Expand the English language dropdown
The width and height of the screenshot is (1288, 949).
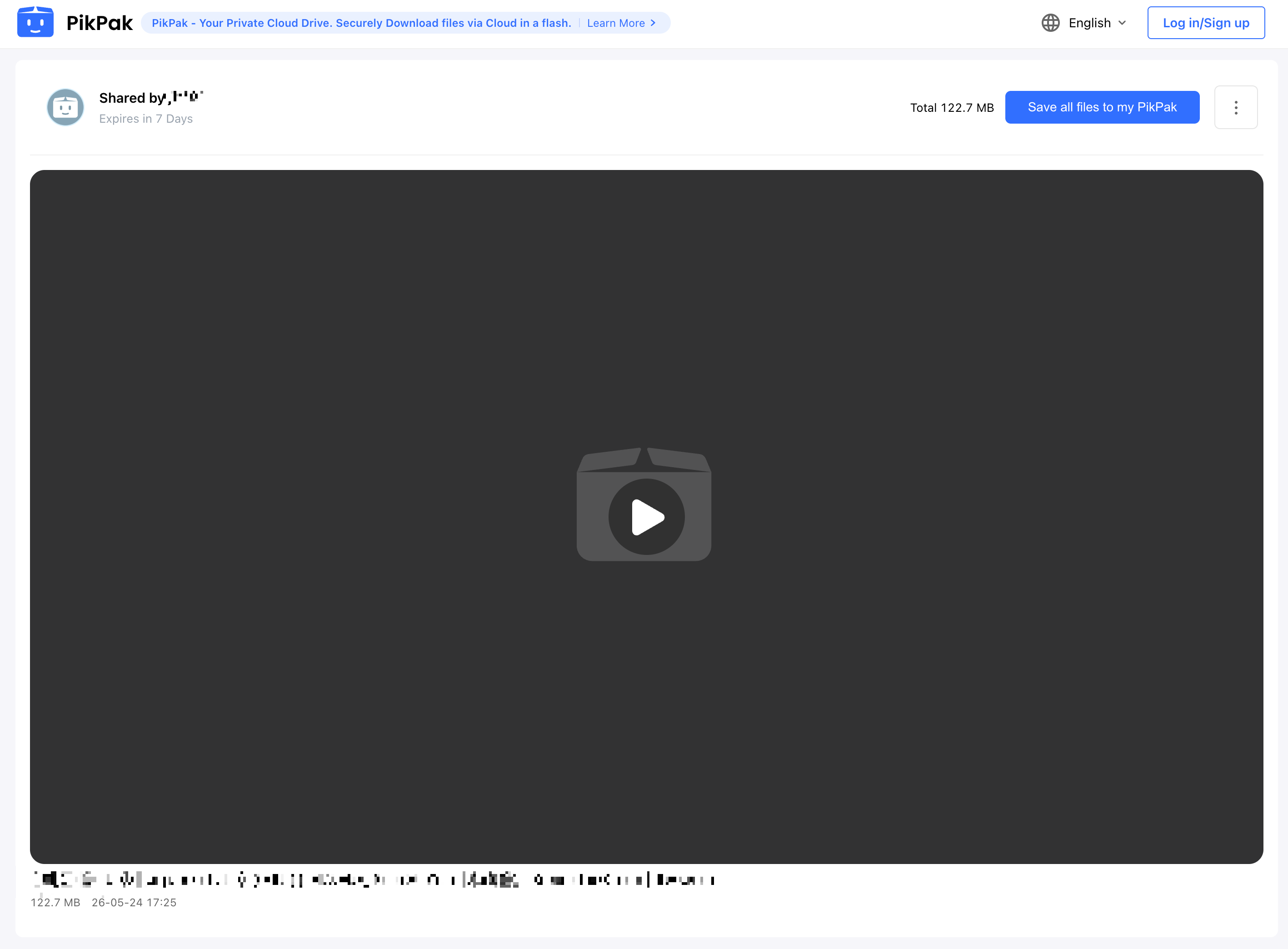(1097, 23)
